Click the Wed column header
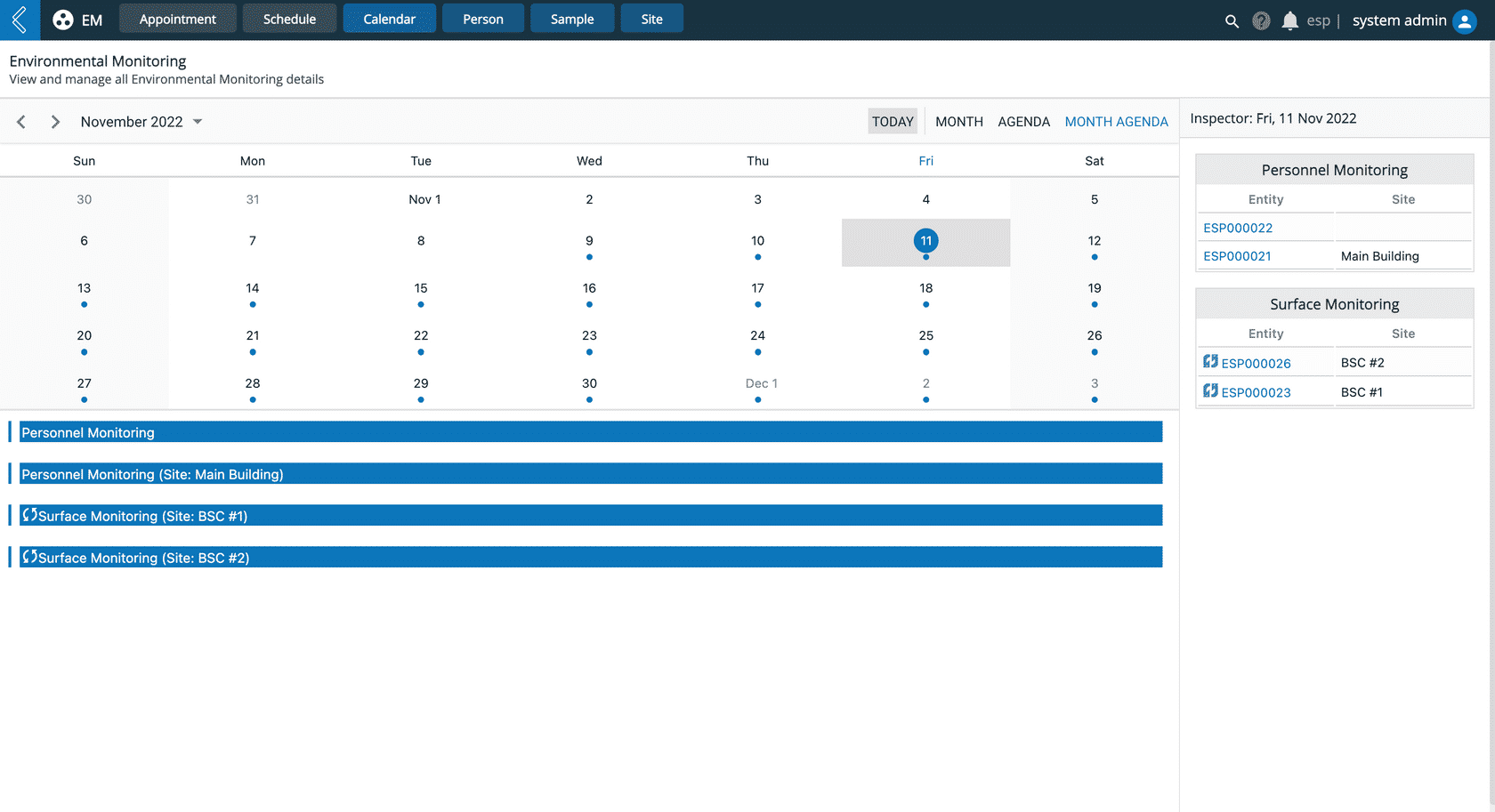 pyautogui.click(x=589, y=161)
